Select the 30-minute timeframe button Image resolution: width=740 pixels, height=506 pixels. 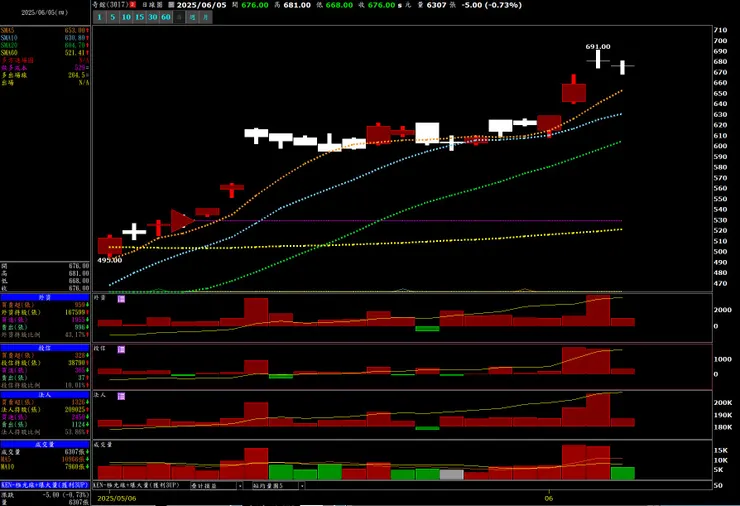(x=152, y=17)
